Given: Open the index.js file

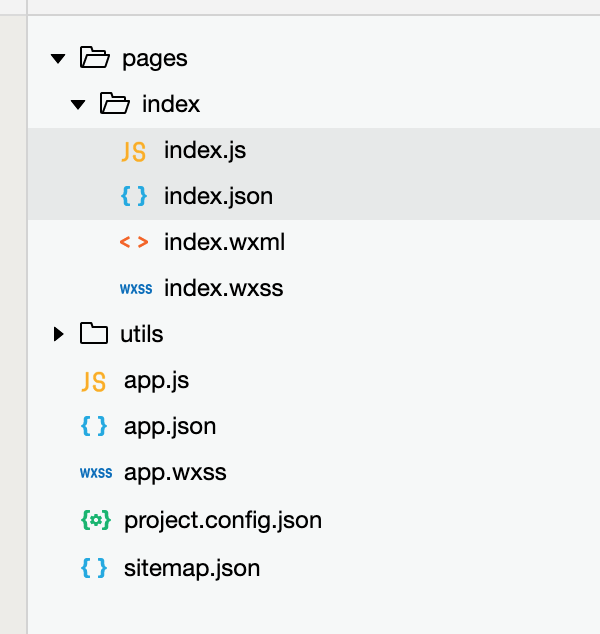Looking at the screenshot, I should pos(314,151).
